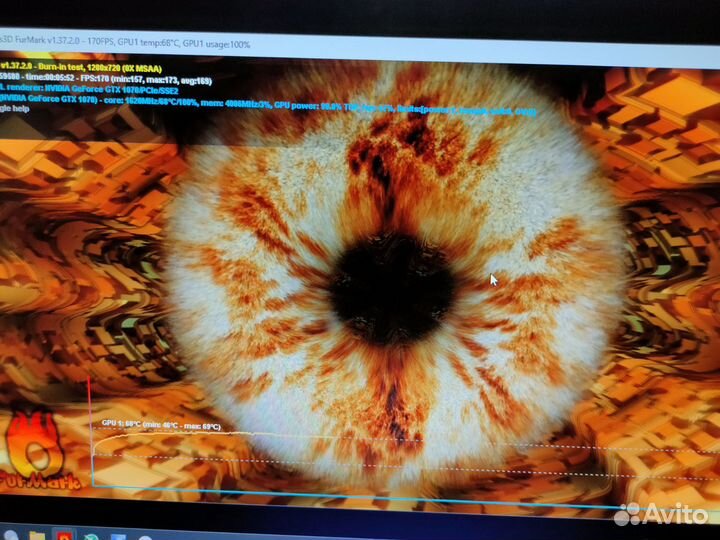Open File Explorer folder icon in taskbar

36,532
